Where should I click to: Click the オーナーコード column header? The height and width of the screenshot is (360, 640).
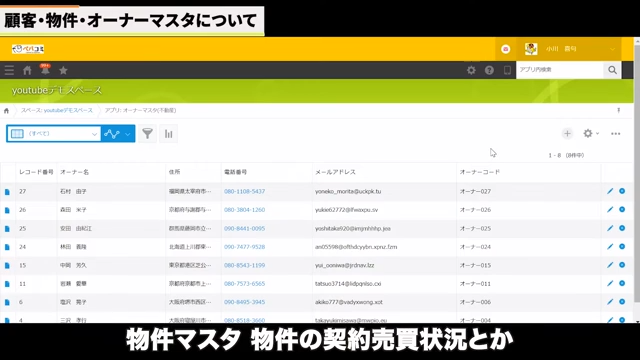pyautogui.click(x=480, y=172)
